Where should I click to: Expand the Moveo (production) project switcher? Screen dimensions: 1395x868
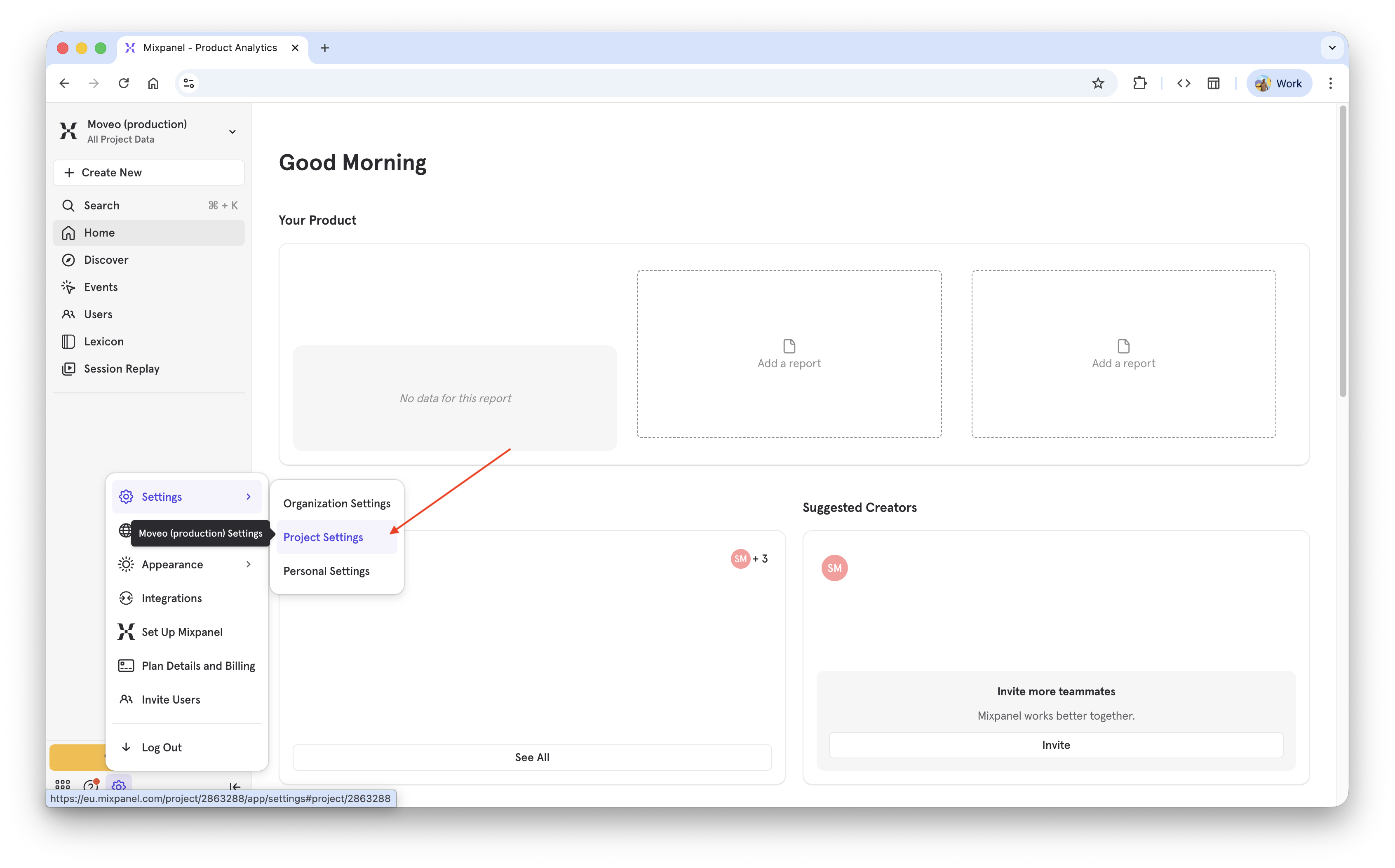tap(233, 131)
